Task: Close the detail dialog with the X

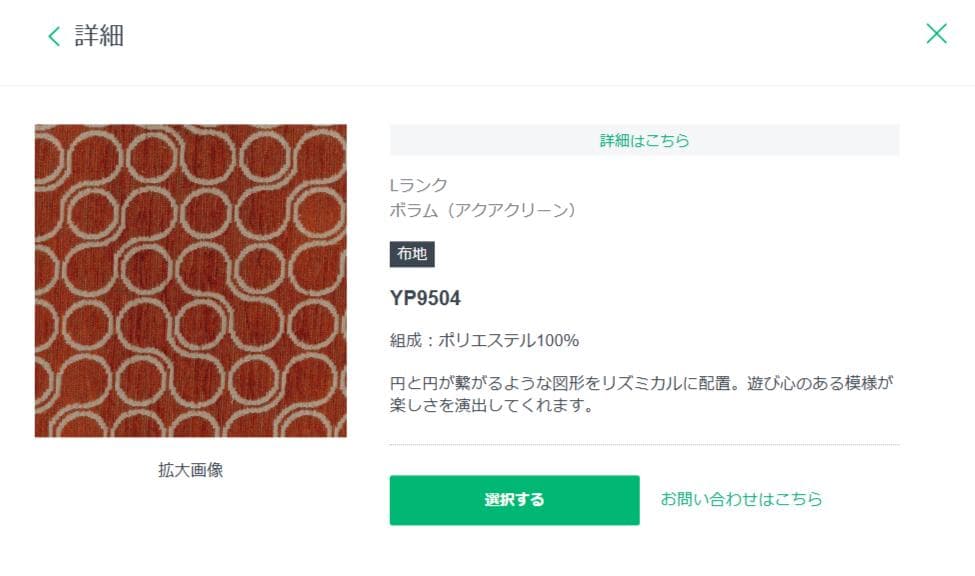Action: point(936,34)
